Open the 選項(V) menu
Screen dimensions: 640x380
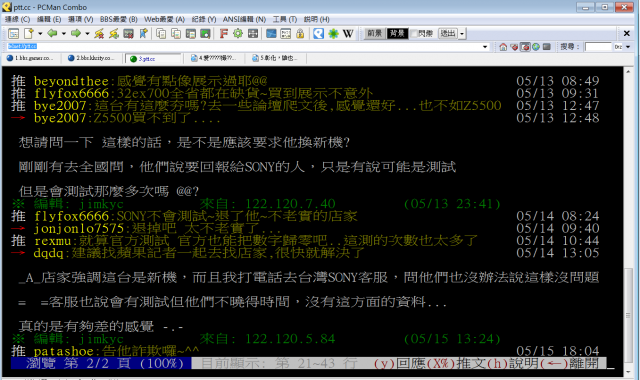[80, 19]
